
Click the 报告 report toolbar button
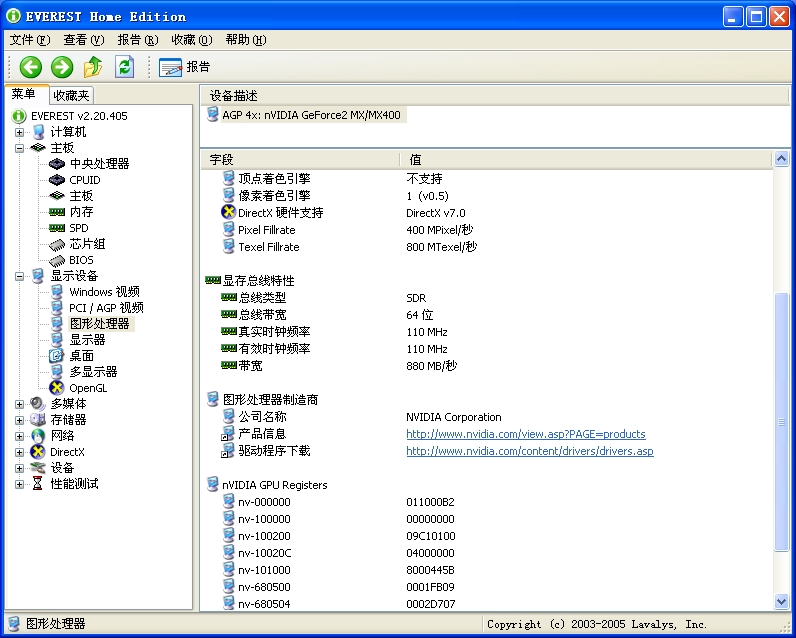(x=185, y=67)
